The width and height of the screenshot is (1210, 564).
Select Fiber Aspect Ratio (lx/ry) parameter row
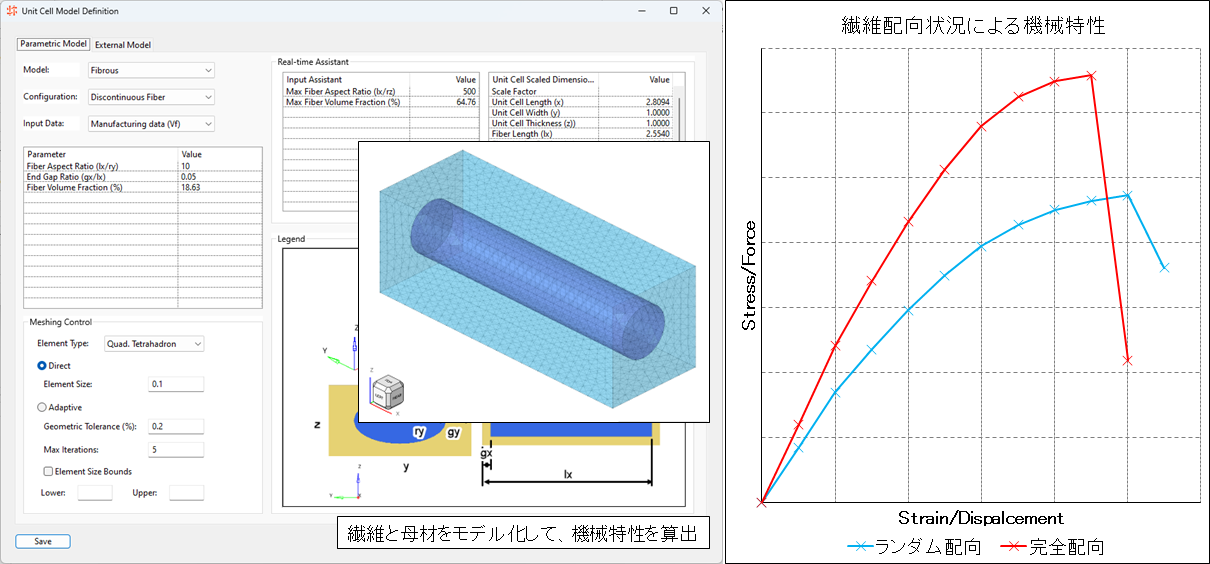142,166
